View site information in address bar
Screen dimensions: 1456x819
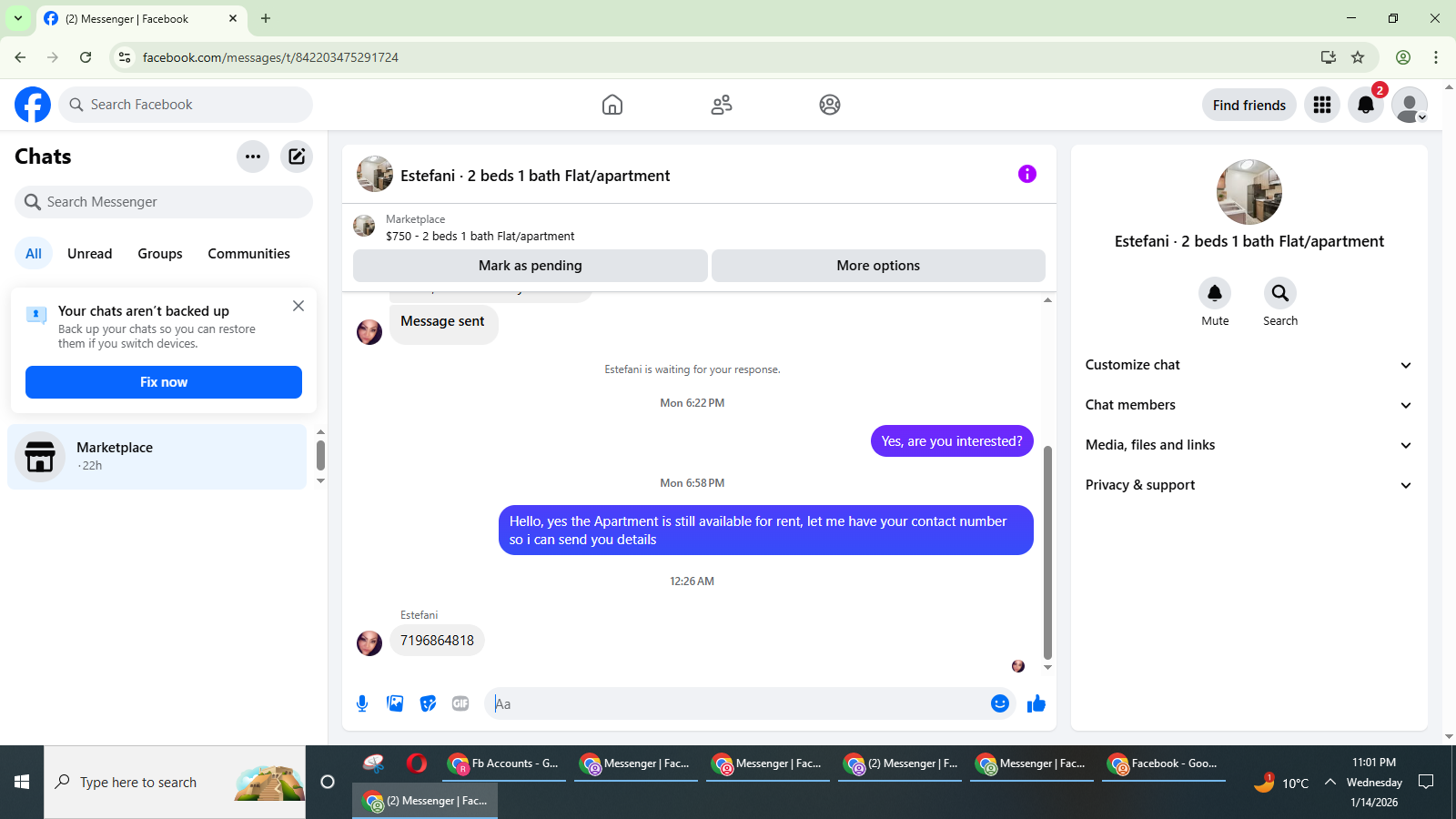[x=125, y=57]
